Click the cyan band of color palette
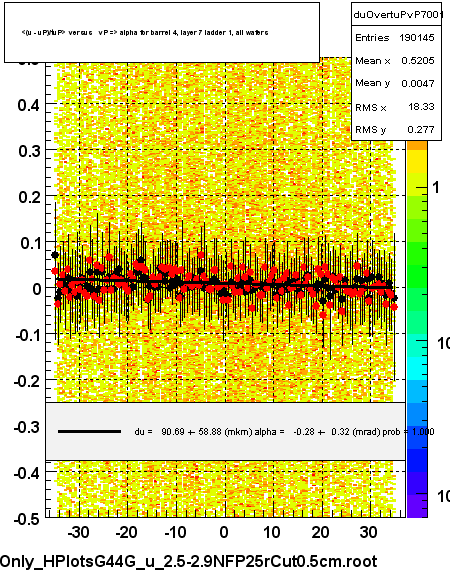The width and height of the screenshot is (450, 575). coord(417,369)
